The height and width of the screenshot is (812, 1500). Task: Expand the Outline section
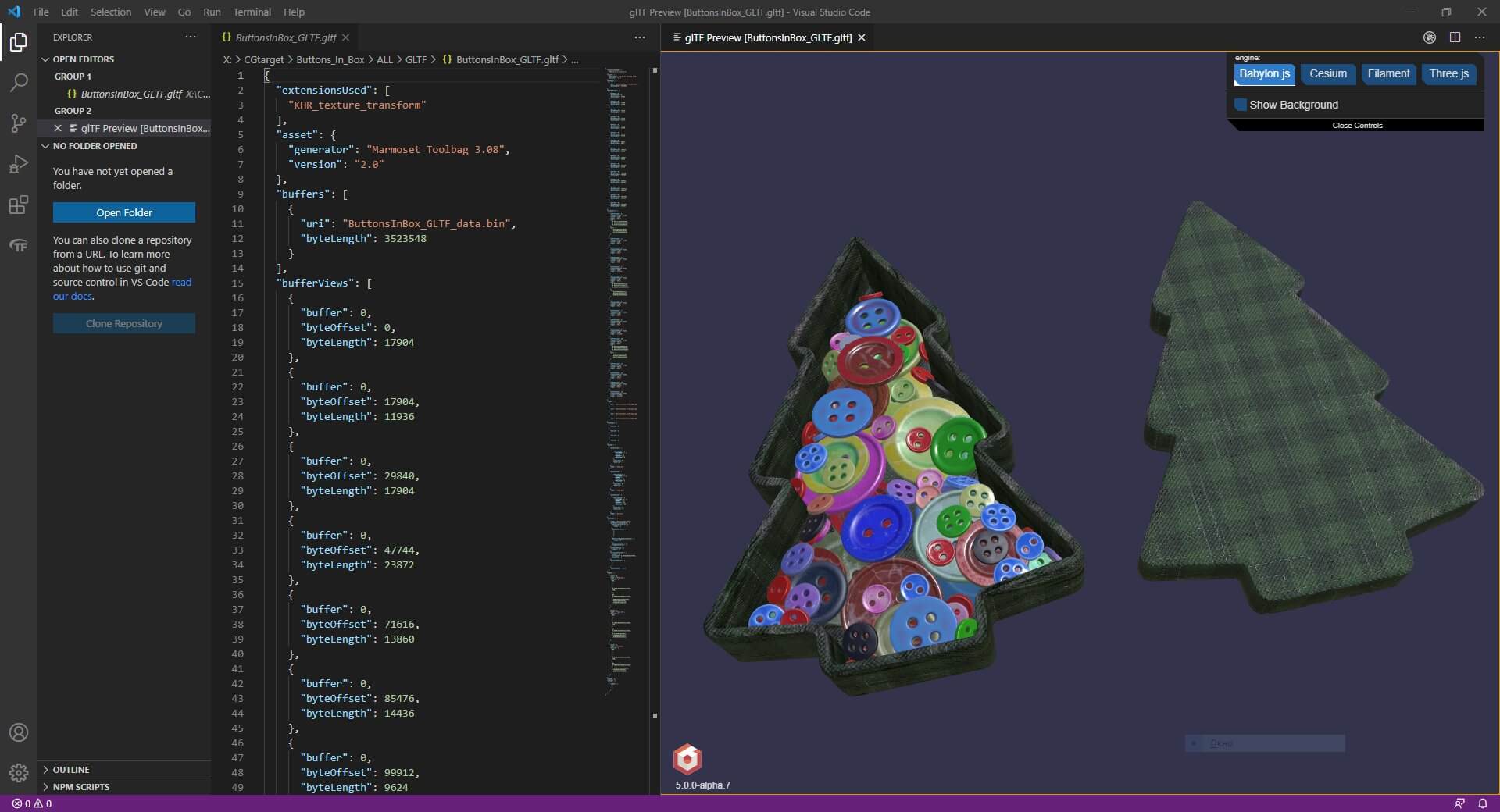tap(71, 770)
